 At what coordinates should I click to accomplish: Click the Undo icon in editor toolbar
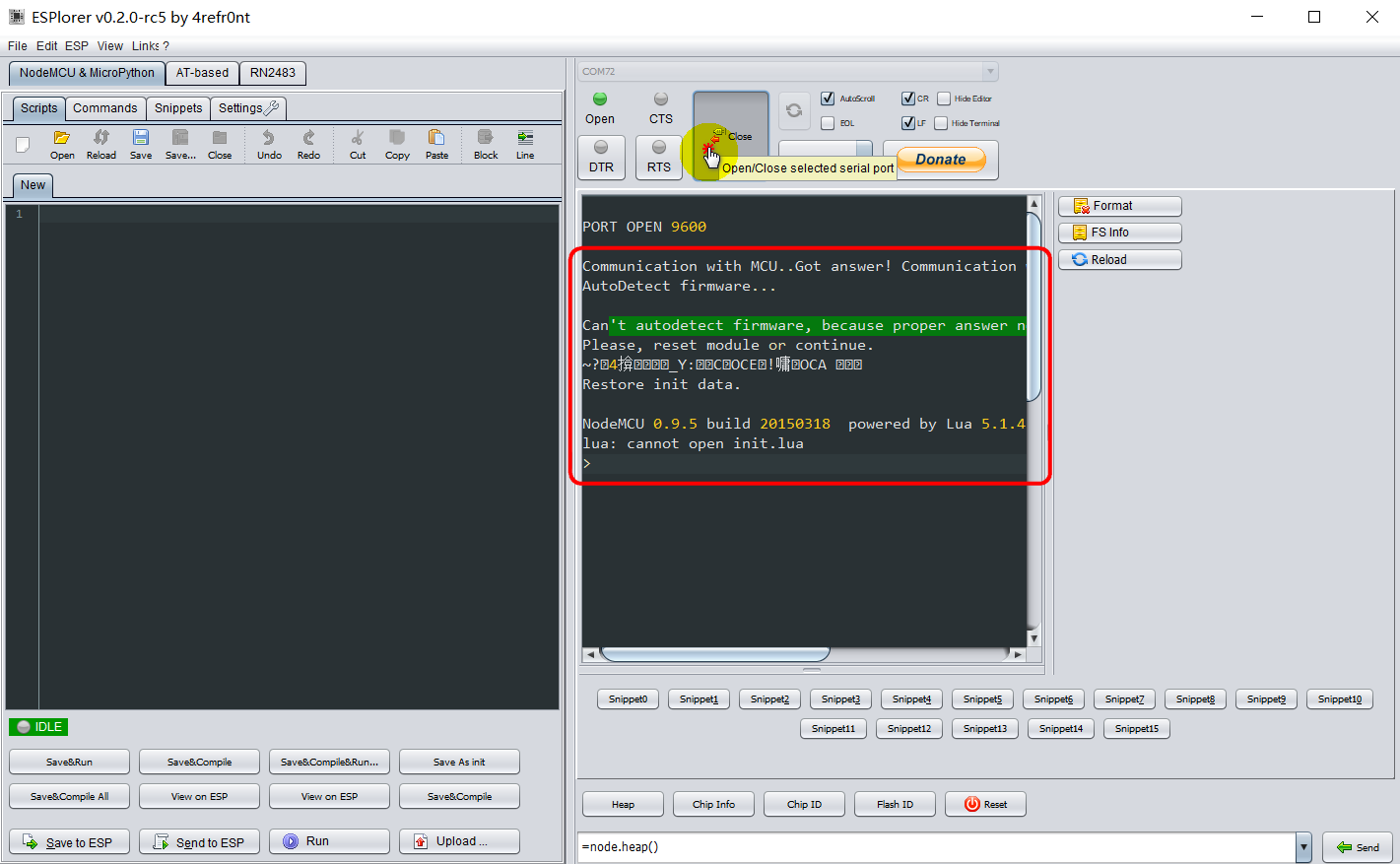(269, 143)
